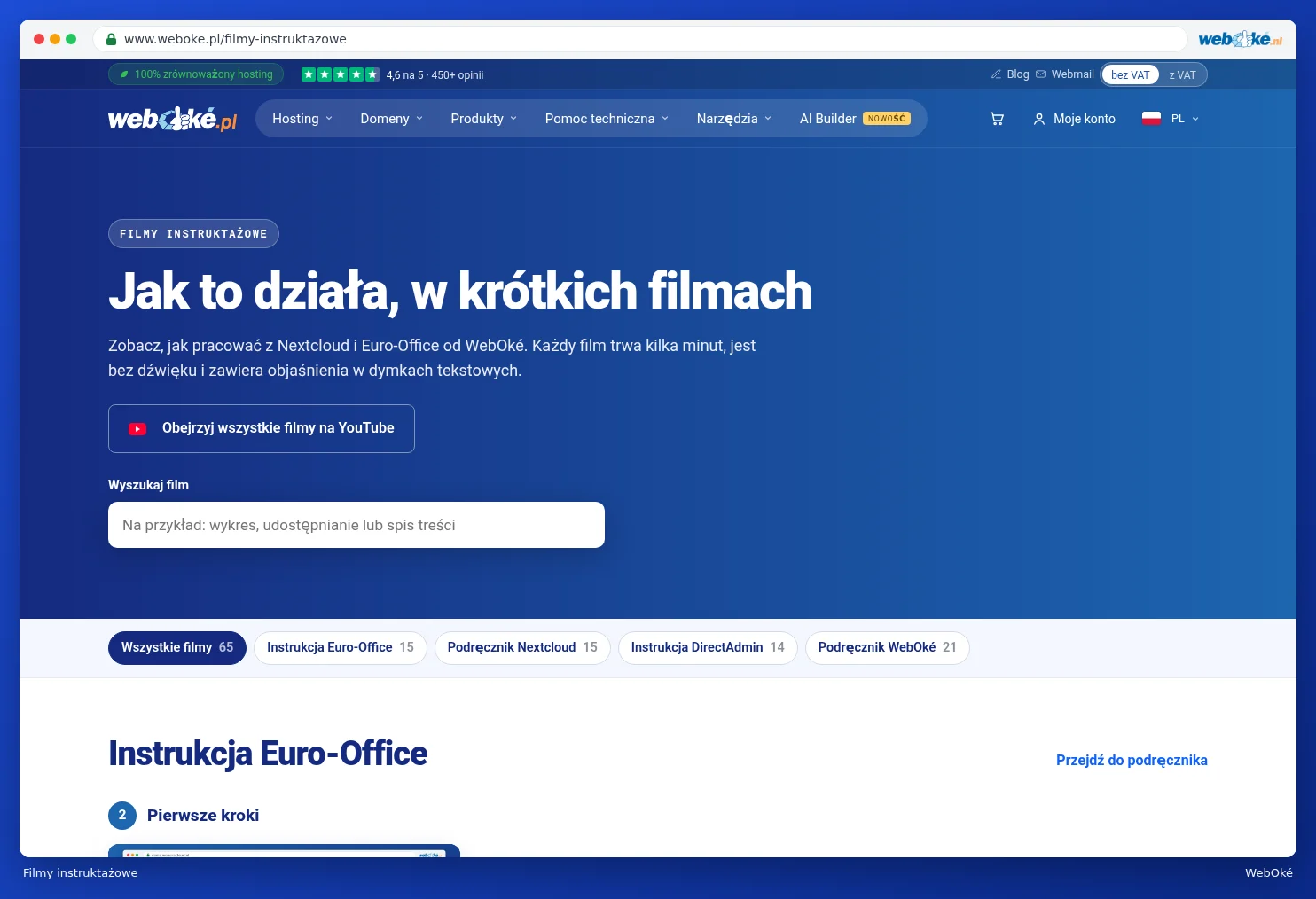Open the Pomoc techniczna menu
Screen dimensions: 1316x899
tap(607, 119)
